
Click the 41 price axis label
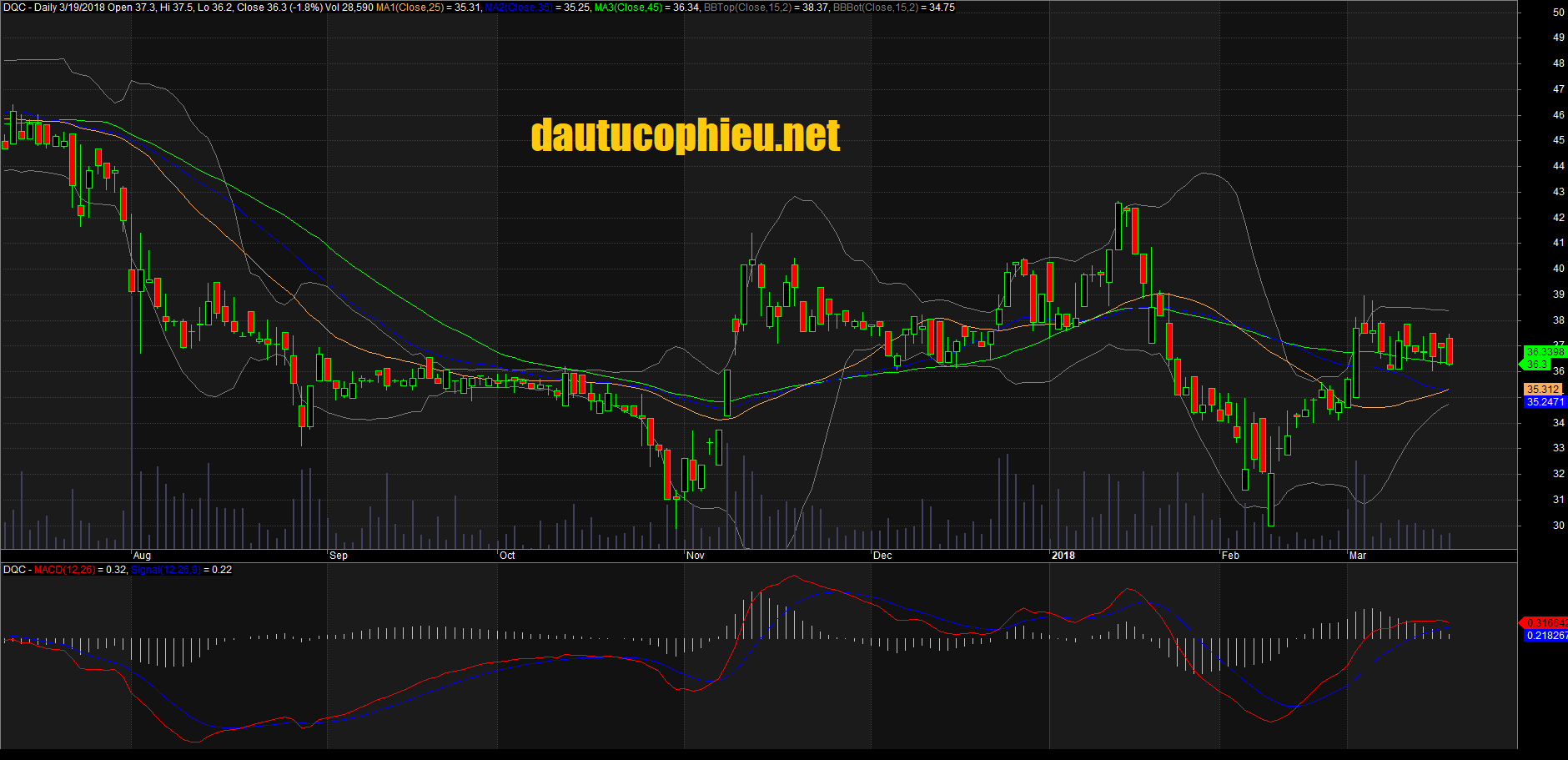[x=1558, y=243]
